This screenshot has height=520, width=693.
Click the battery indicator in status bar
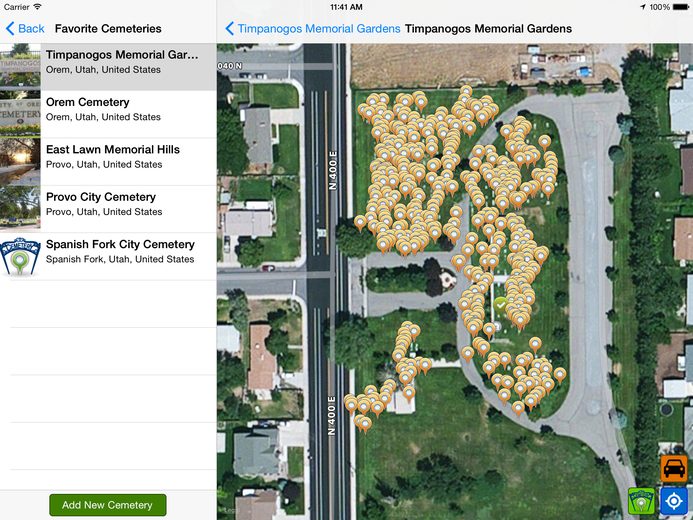coord(681,7)
